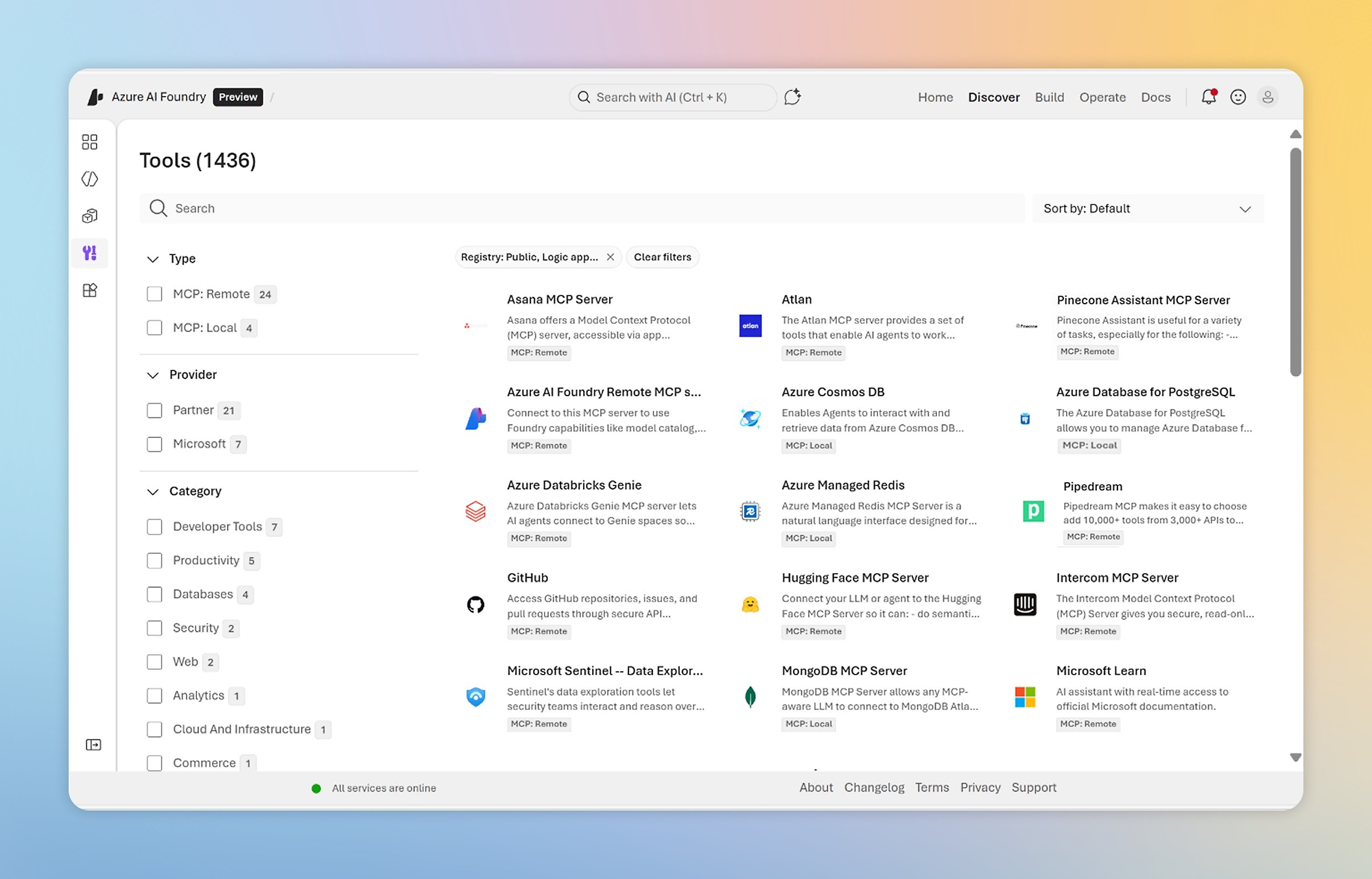The image size is (1372, 879).
Task: Open the notifications bell icon
Action: pyautogui.click(x=1208, y=97)
